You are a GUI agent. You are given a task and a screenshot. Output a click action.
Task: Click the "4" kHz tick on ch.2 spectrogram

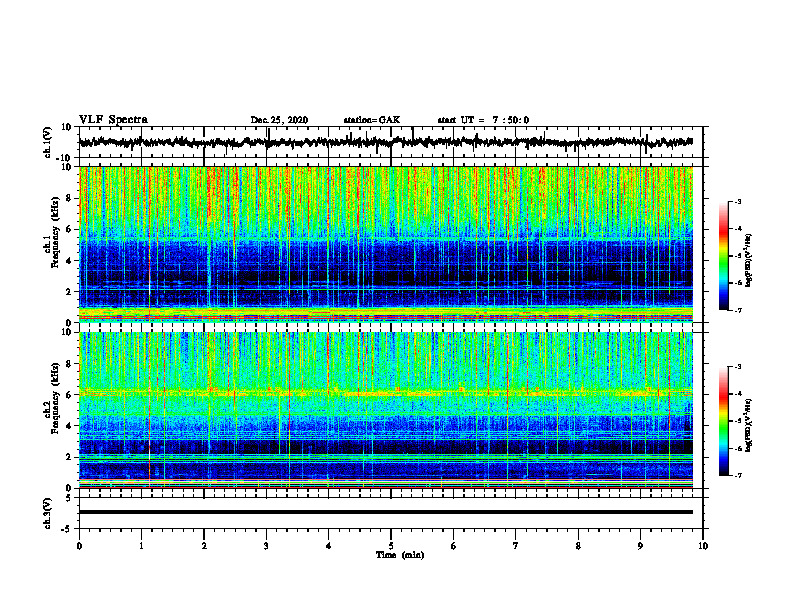(x=69, y=426)
